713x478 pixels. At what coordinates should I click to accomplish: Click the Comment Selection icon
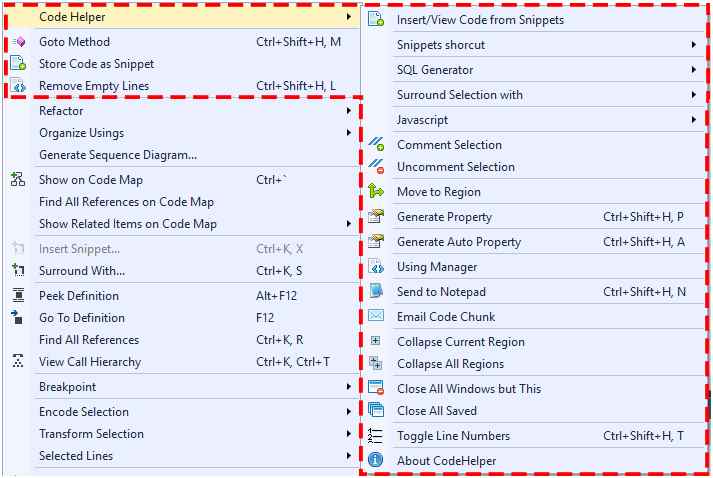click(x=376, y=145)
